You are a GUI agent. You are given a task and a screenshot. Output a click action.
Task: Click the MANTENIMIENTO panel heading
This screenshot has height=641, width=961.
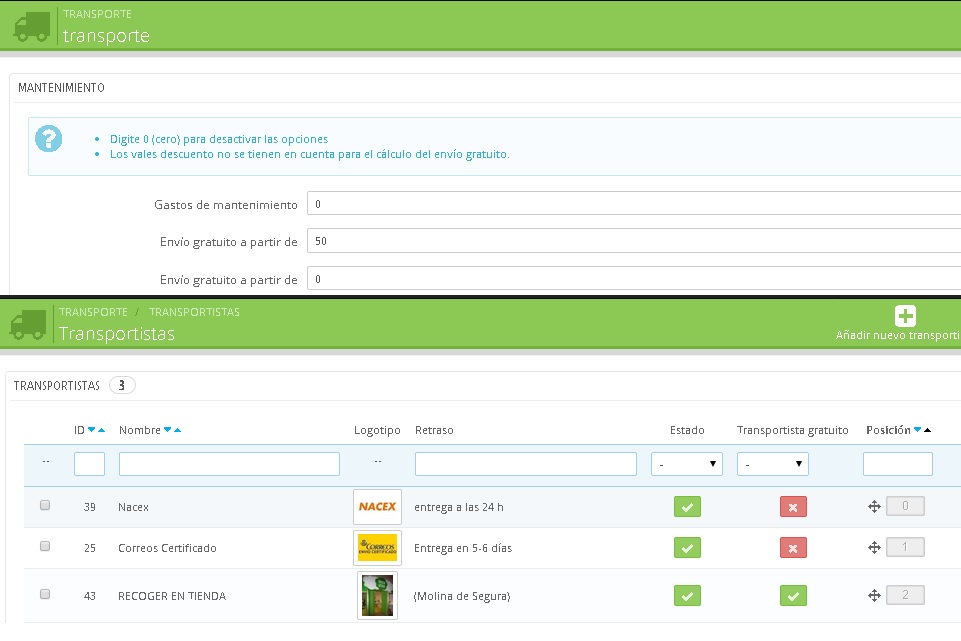tap(61, 88)
